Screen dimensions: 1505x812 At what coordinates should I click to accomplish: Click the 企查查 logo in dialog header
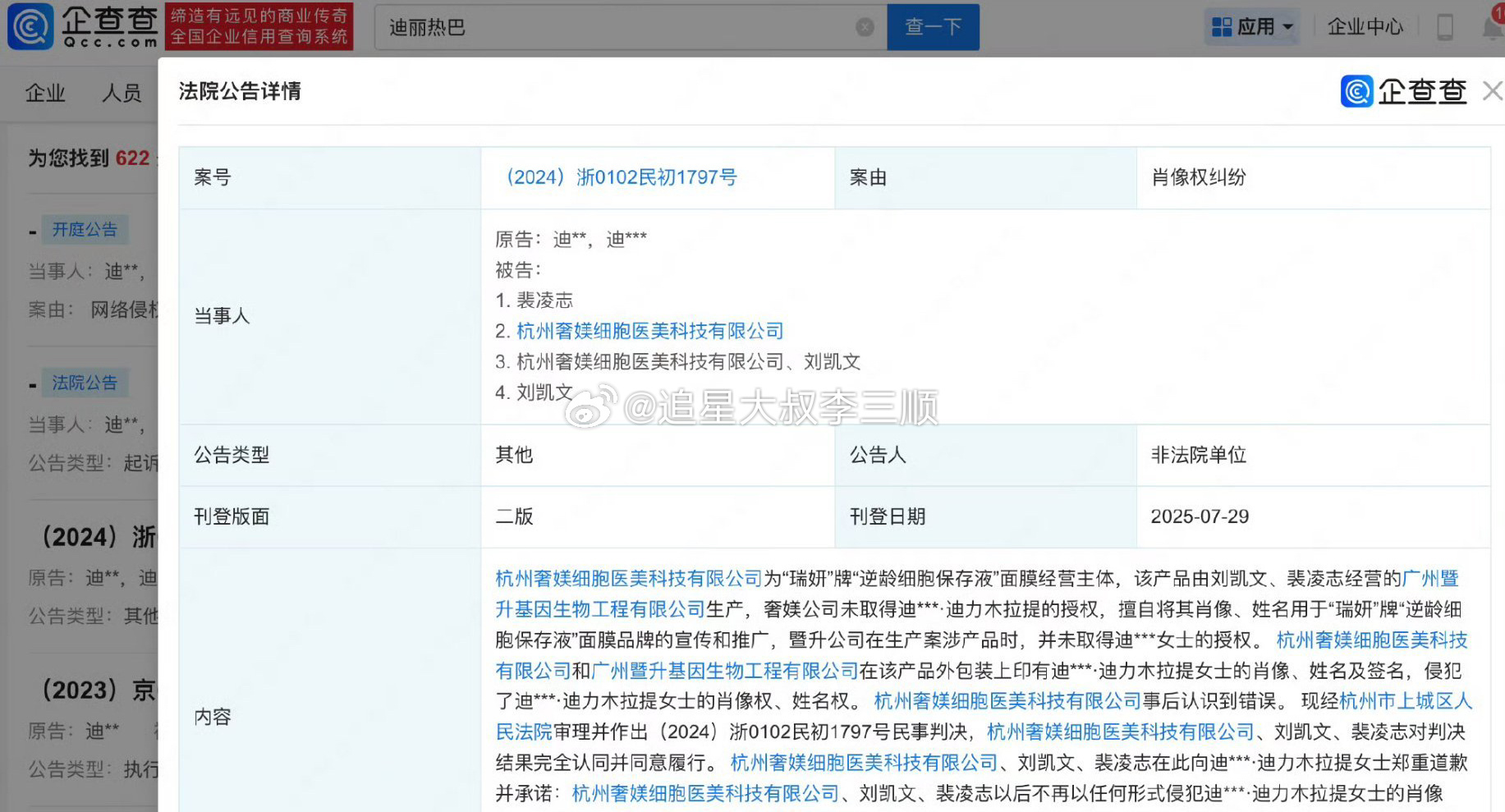(x=1404, y=91)
